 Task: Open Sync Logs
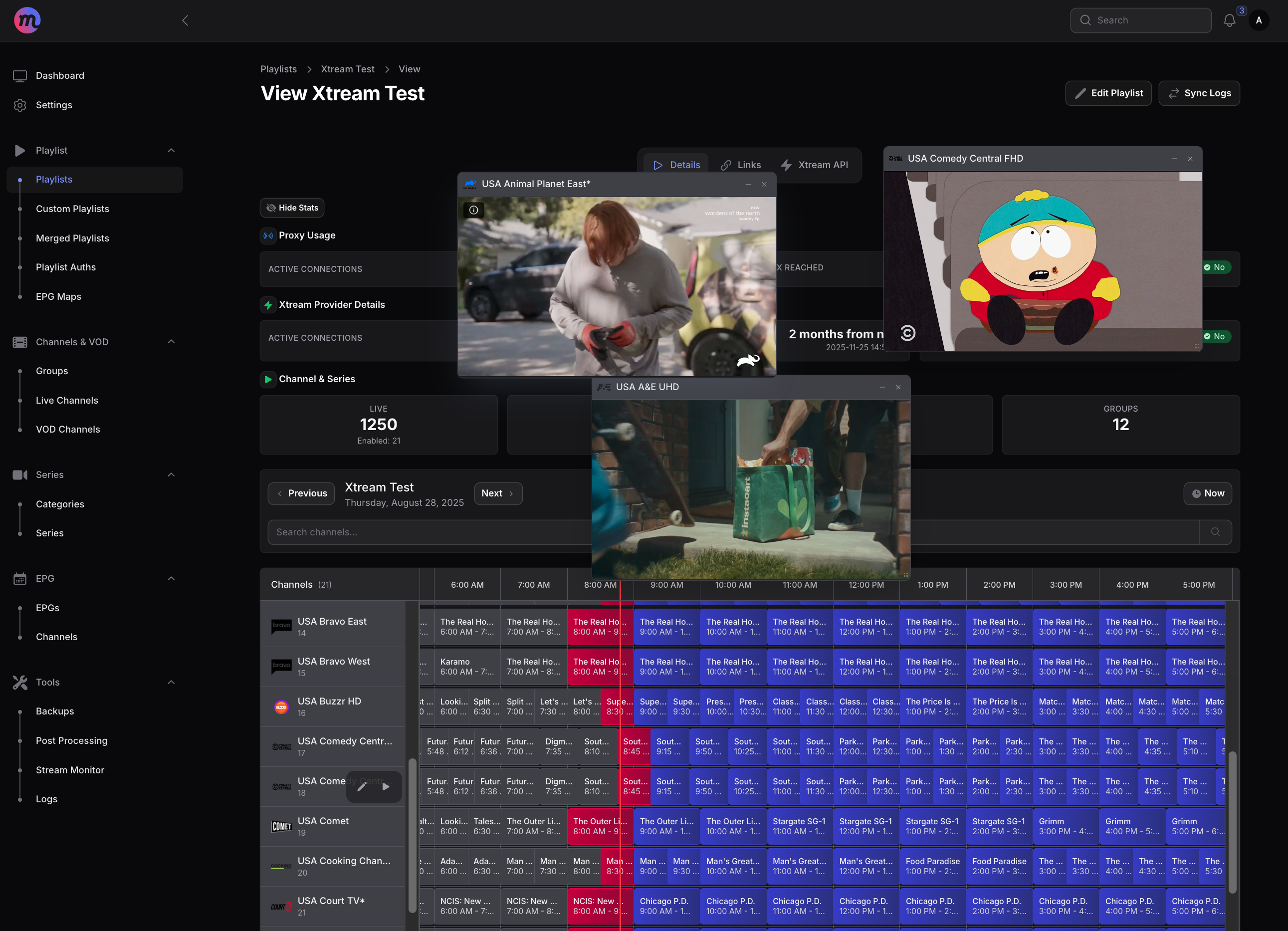point(1199,93)
